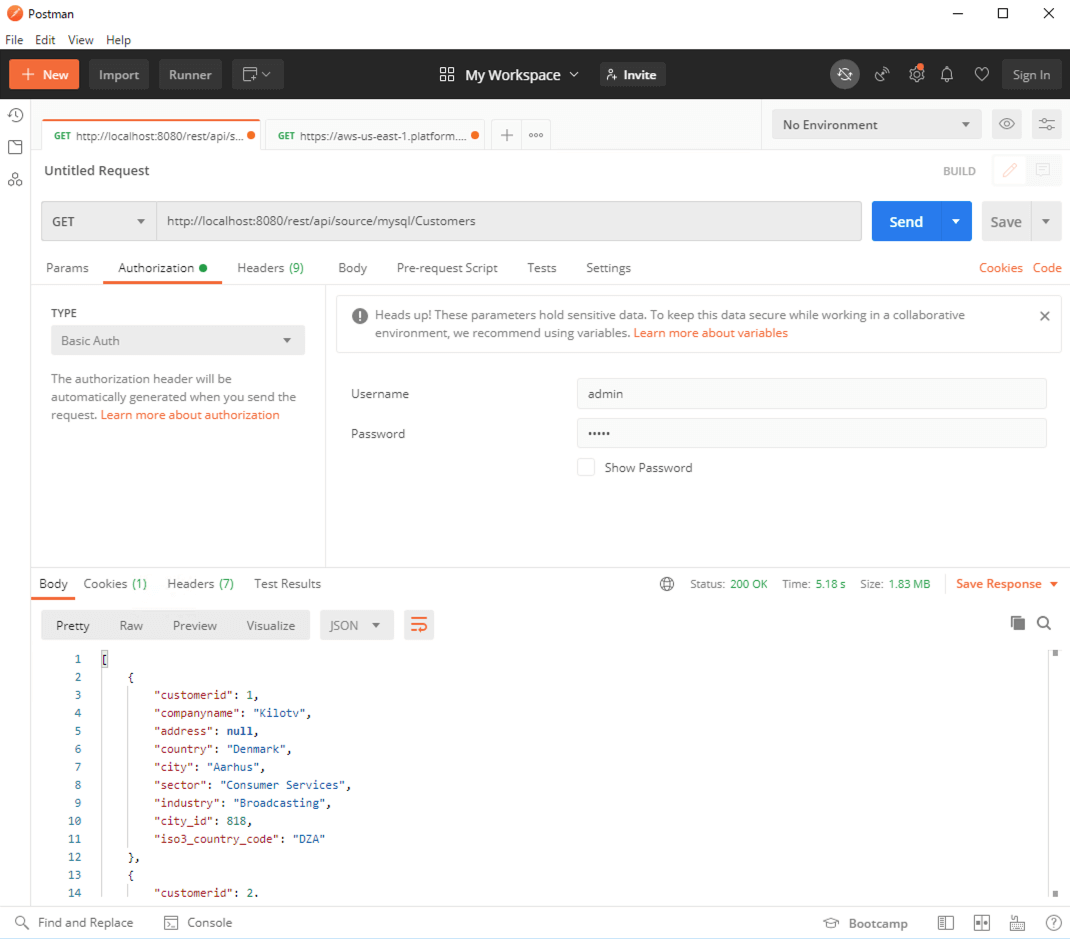Open Postman settings via the gear icon

pos(916,74)
